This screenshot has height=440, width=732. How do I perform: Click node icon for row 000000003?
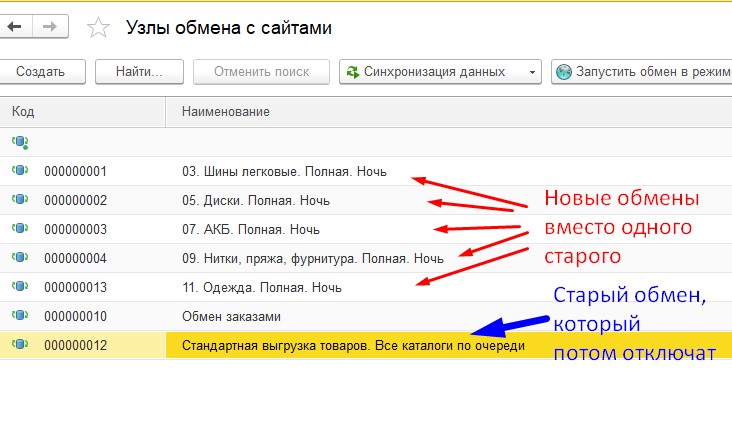point(19,229)
